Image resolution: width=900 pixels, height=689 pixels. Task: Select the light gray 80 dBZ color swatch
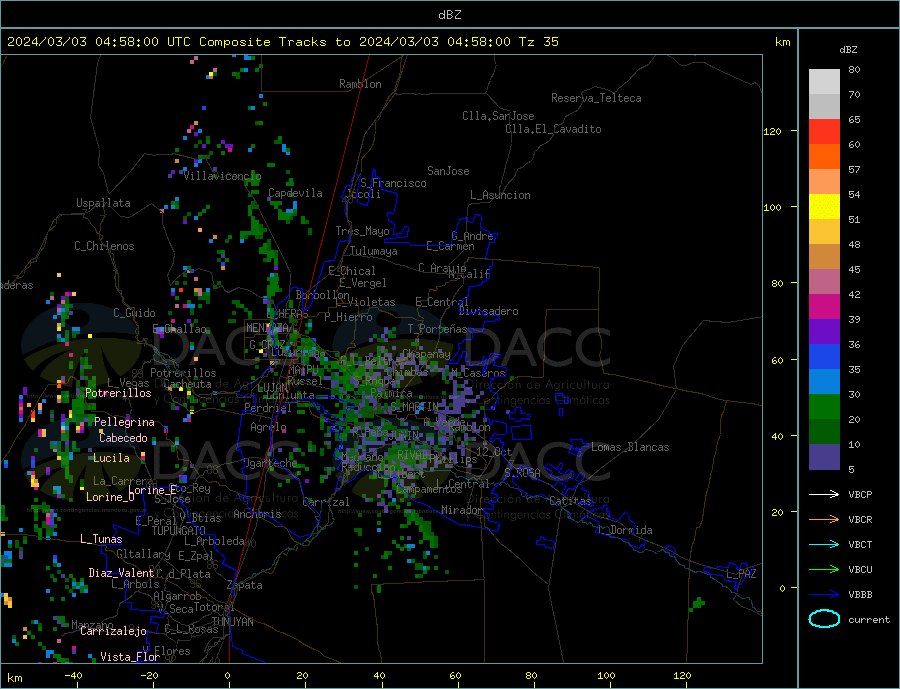[x=824, y=82]
